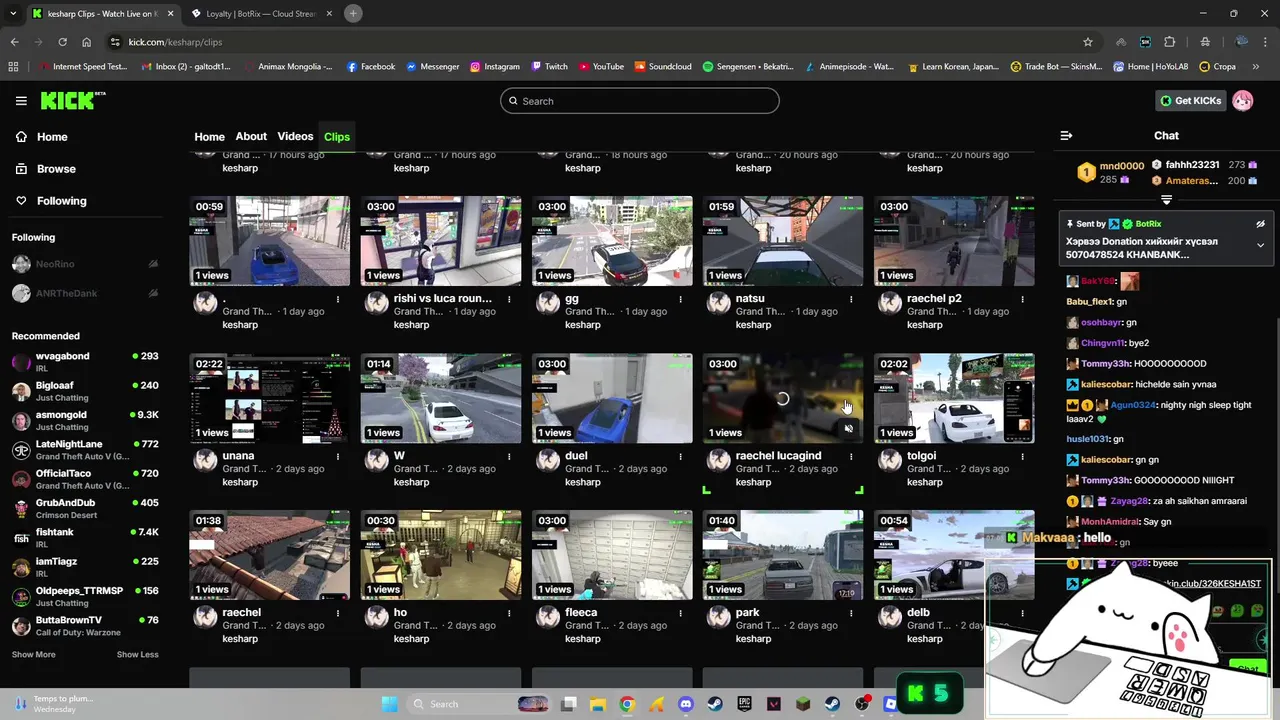Image resolution: width=1280 pixels, height=720 pixels.
Task: Open the 'ho' clip title
Action: (400, 612)
